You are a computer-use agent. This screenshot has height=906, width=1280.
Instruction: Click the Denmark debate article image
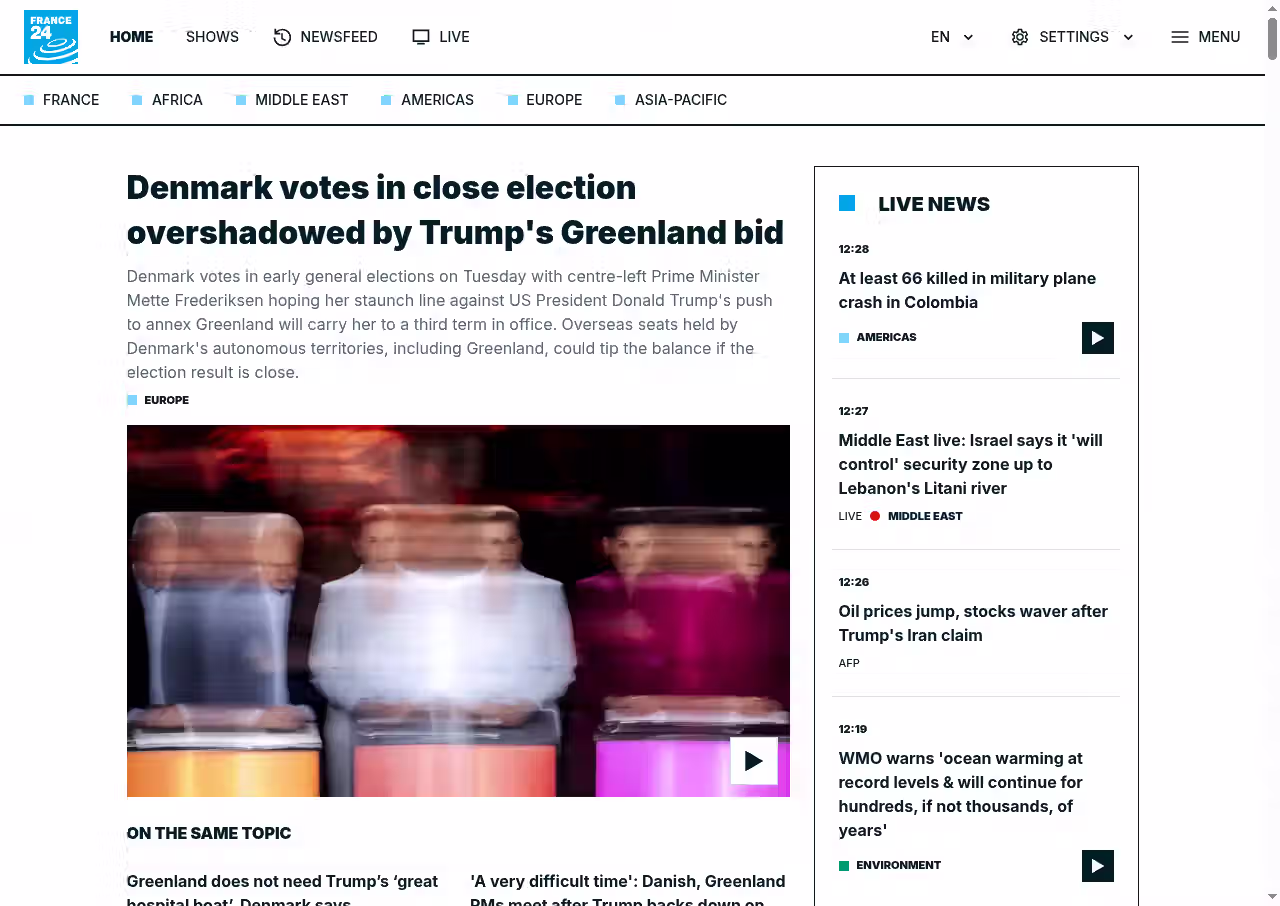[458, 611]
